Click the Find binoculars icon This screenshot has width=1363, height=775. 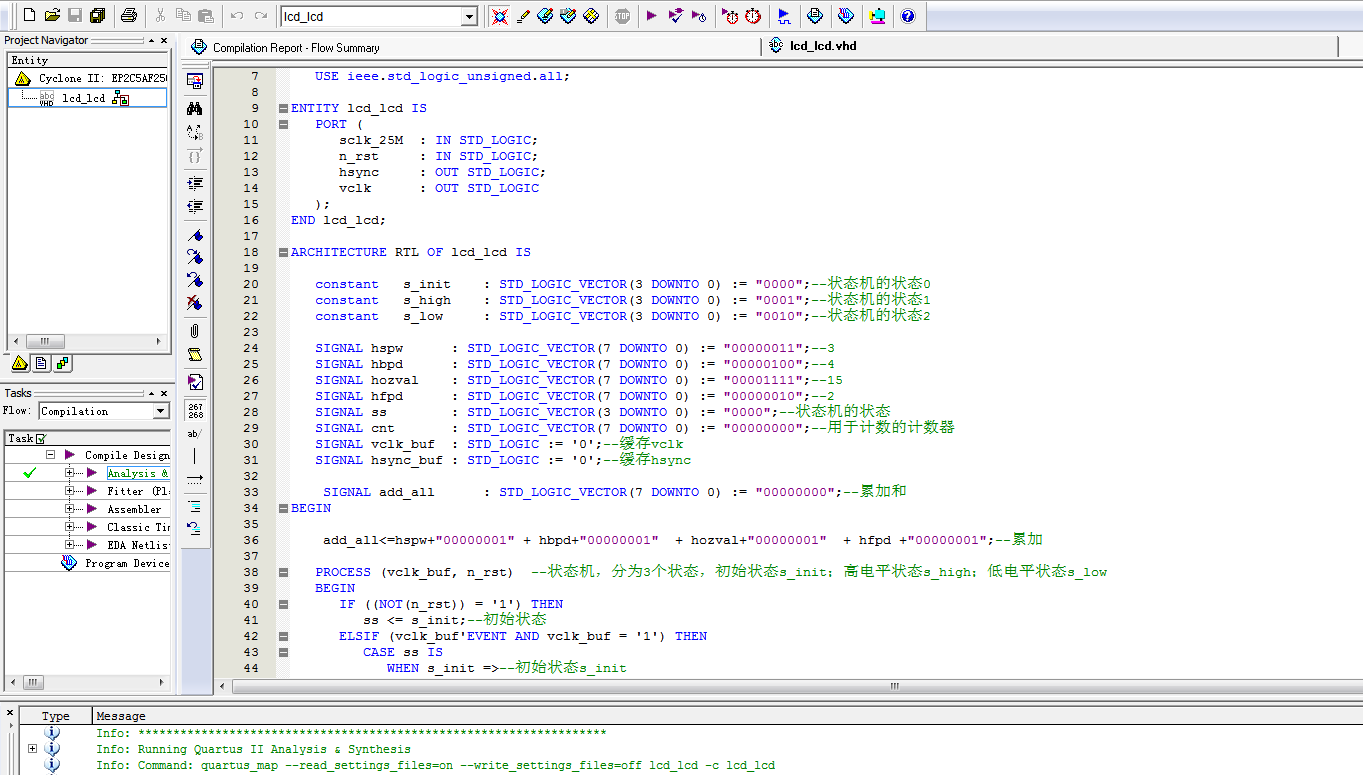pos(195,108)
